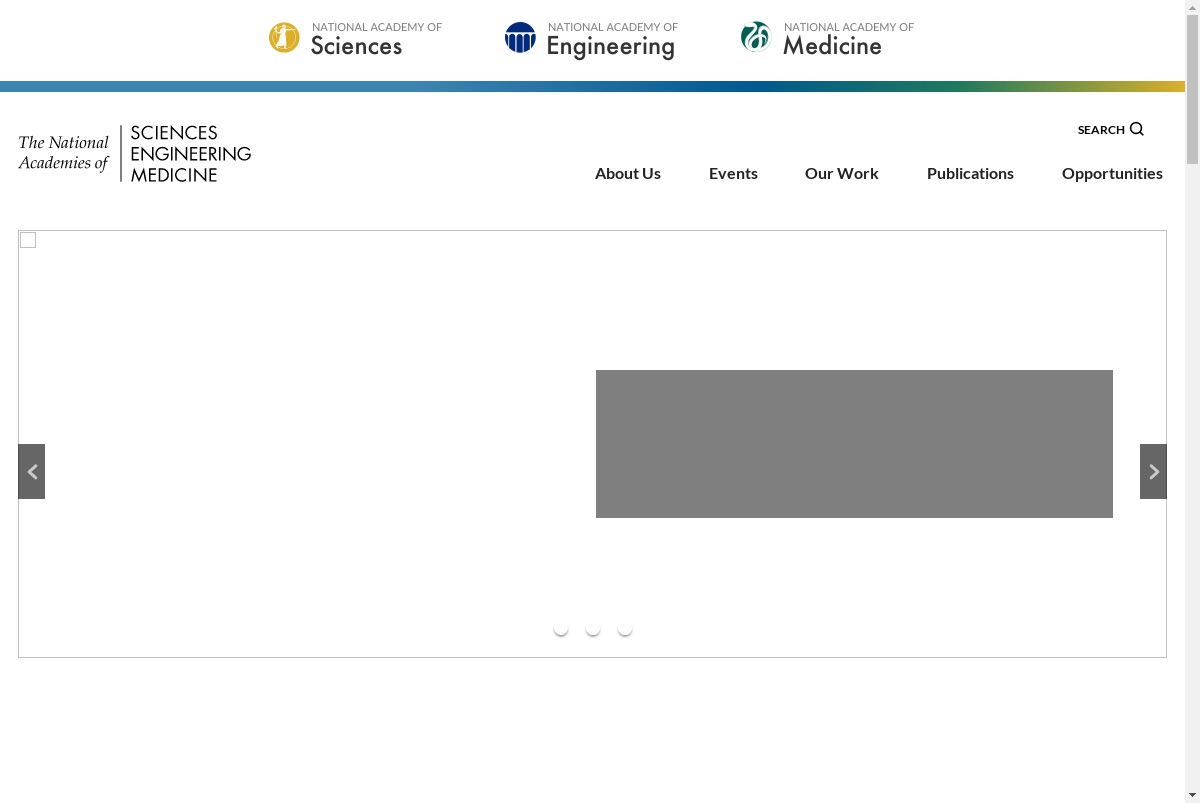
Task: Click the scroll down arrow of the scrollbar
Action: 1192,795
